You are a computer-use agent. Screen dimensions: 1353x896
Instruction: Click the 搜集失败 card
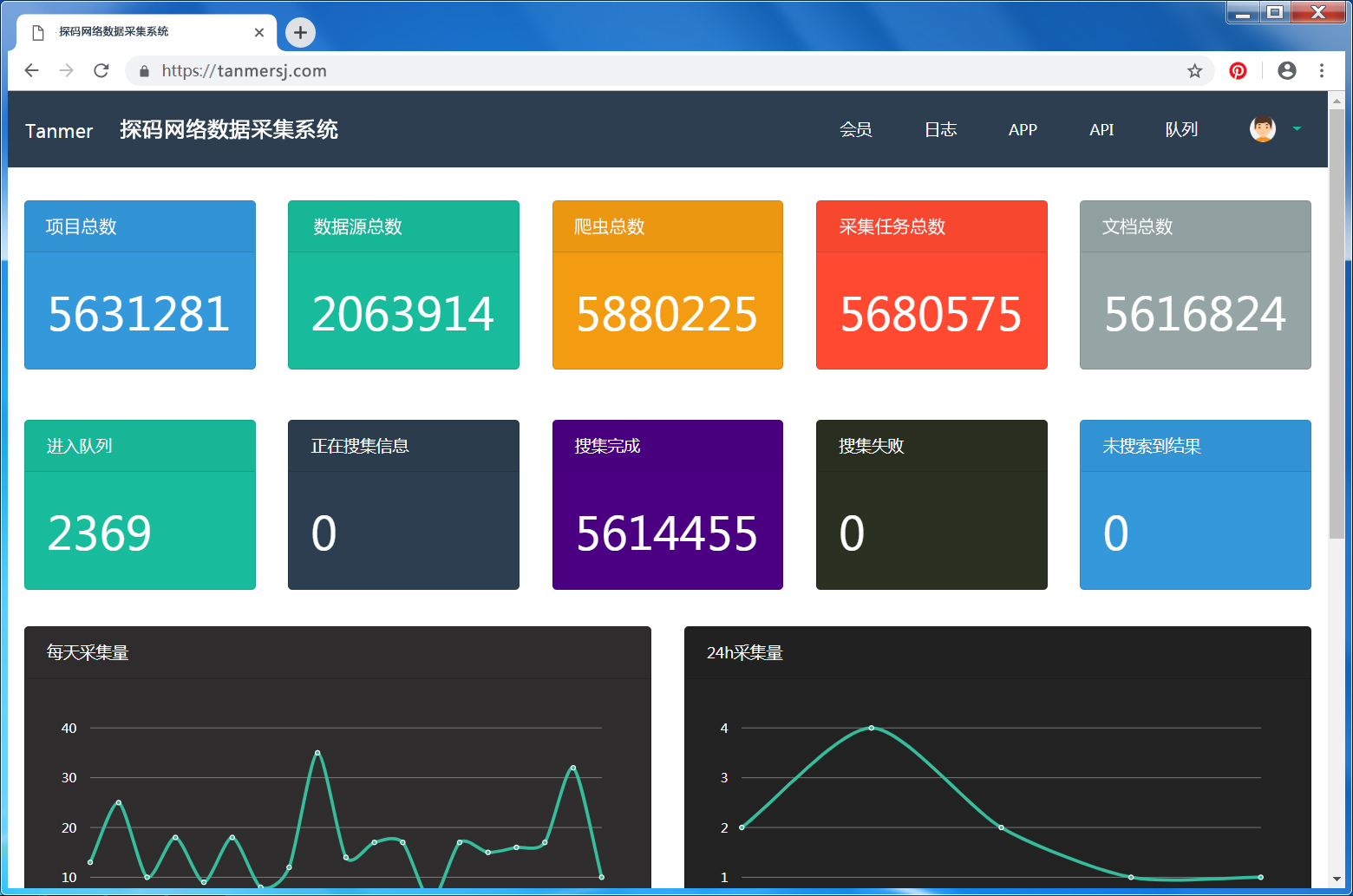[931, 505]
